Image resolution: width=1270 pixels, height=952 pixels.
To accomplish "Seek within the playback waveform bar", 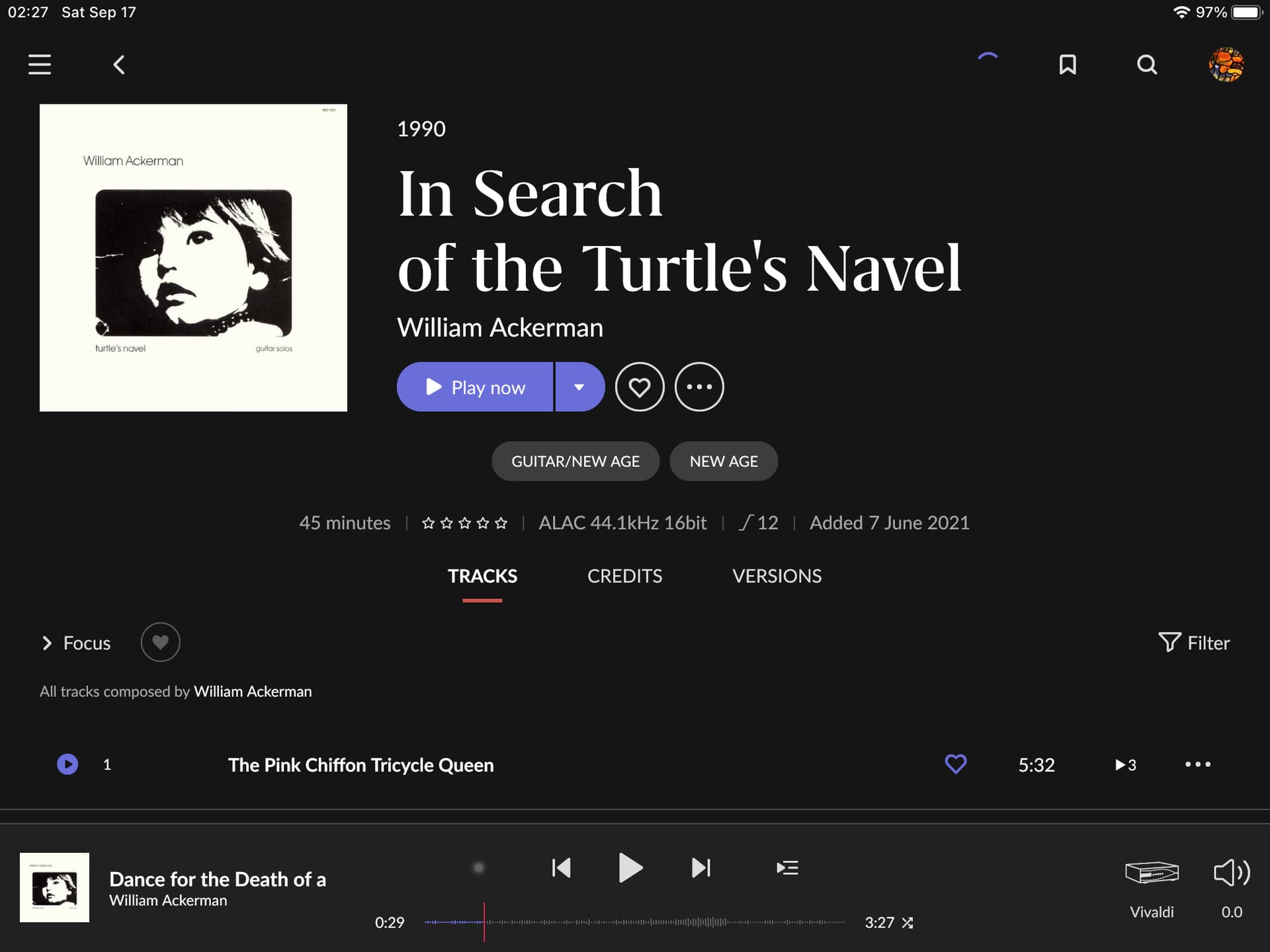I will [x=635, y=922].
